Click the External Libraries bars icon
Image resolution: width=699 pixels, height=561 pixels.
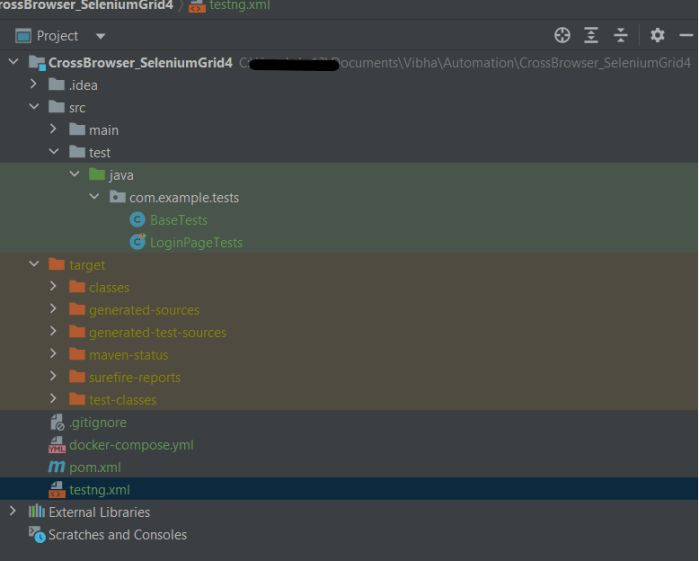(x=37, y=511)
